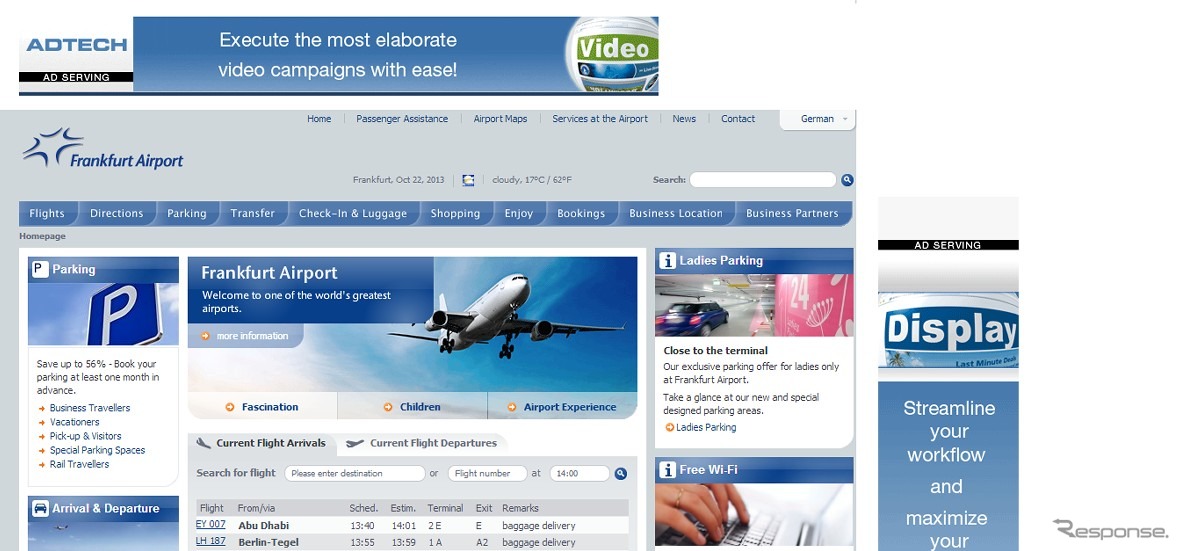The height and width of the screenshot is (551, 1180).
Task: Click the info icon beside Free Wi-Fi
Action: 667,470
